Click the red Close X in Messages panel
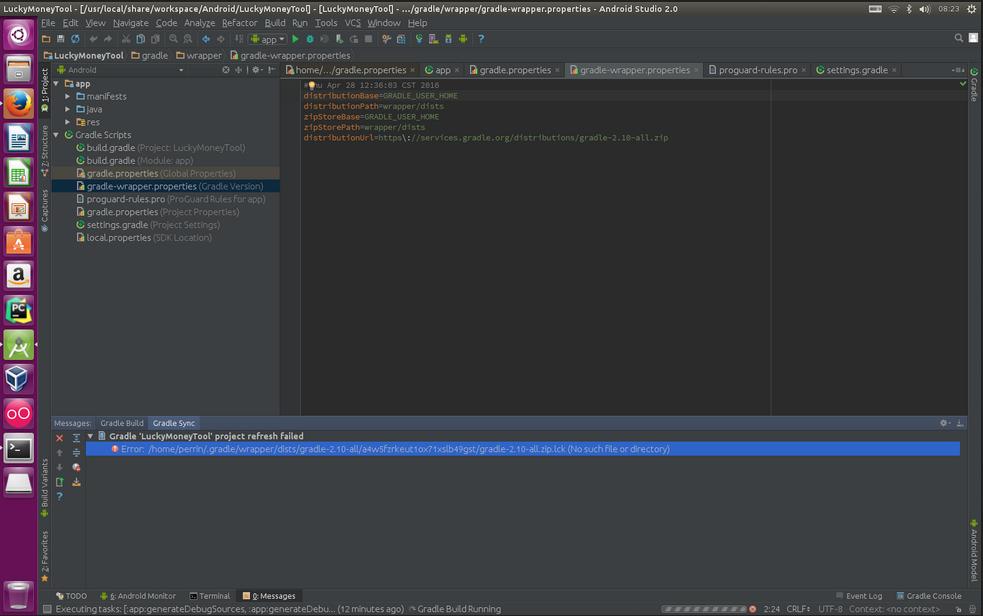 tap(60, 438)
